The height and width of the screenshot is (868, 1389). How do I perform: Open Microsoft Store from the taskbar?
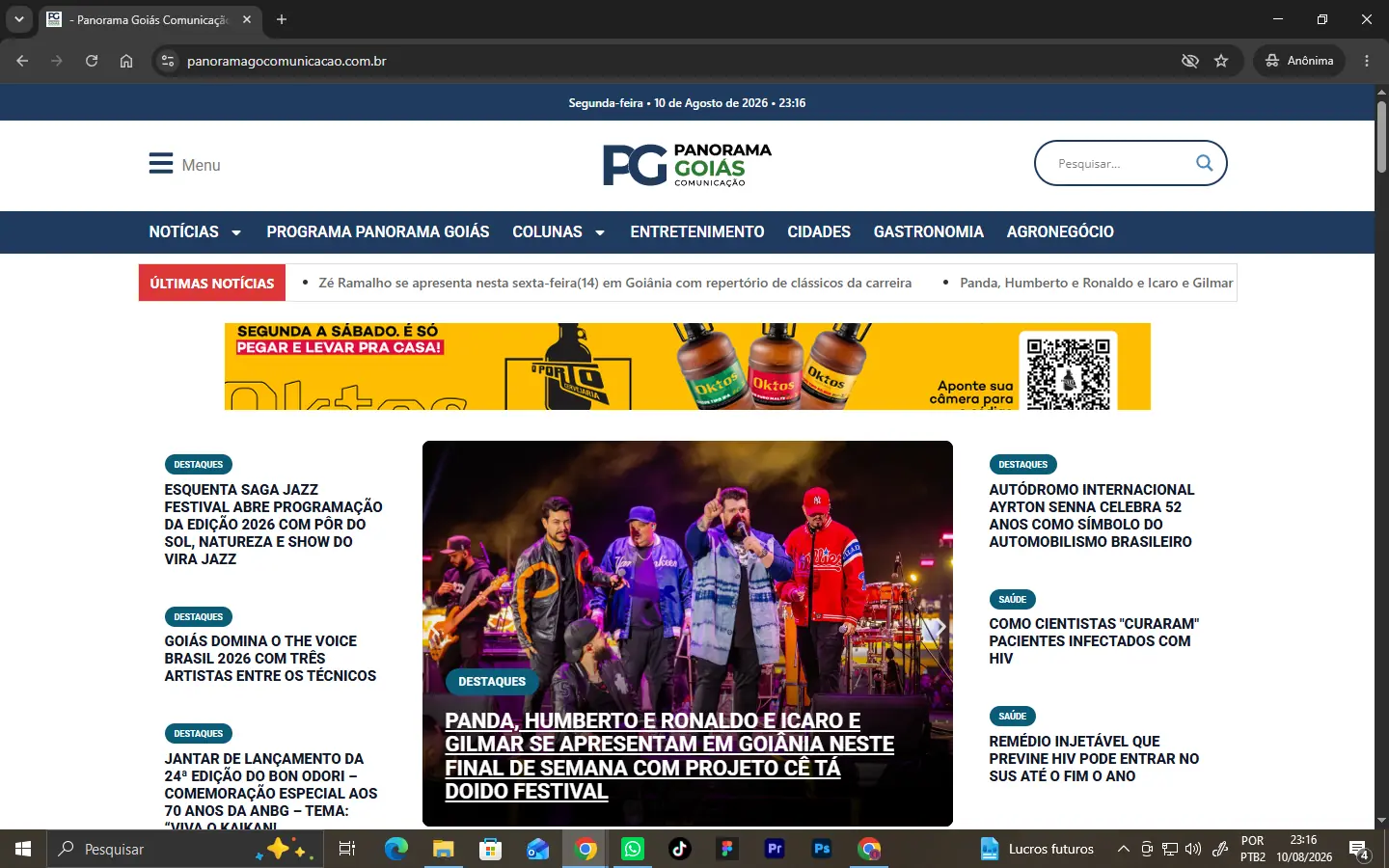click(491, 849)
